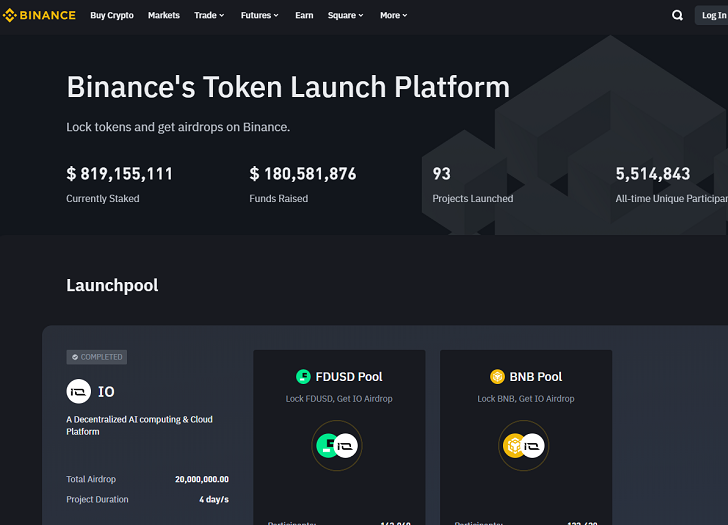The width and height of the screenshot is (728, 525).
Task: Click the Project Duration label
Action: 98,499
